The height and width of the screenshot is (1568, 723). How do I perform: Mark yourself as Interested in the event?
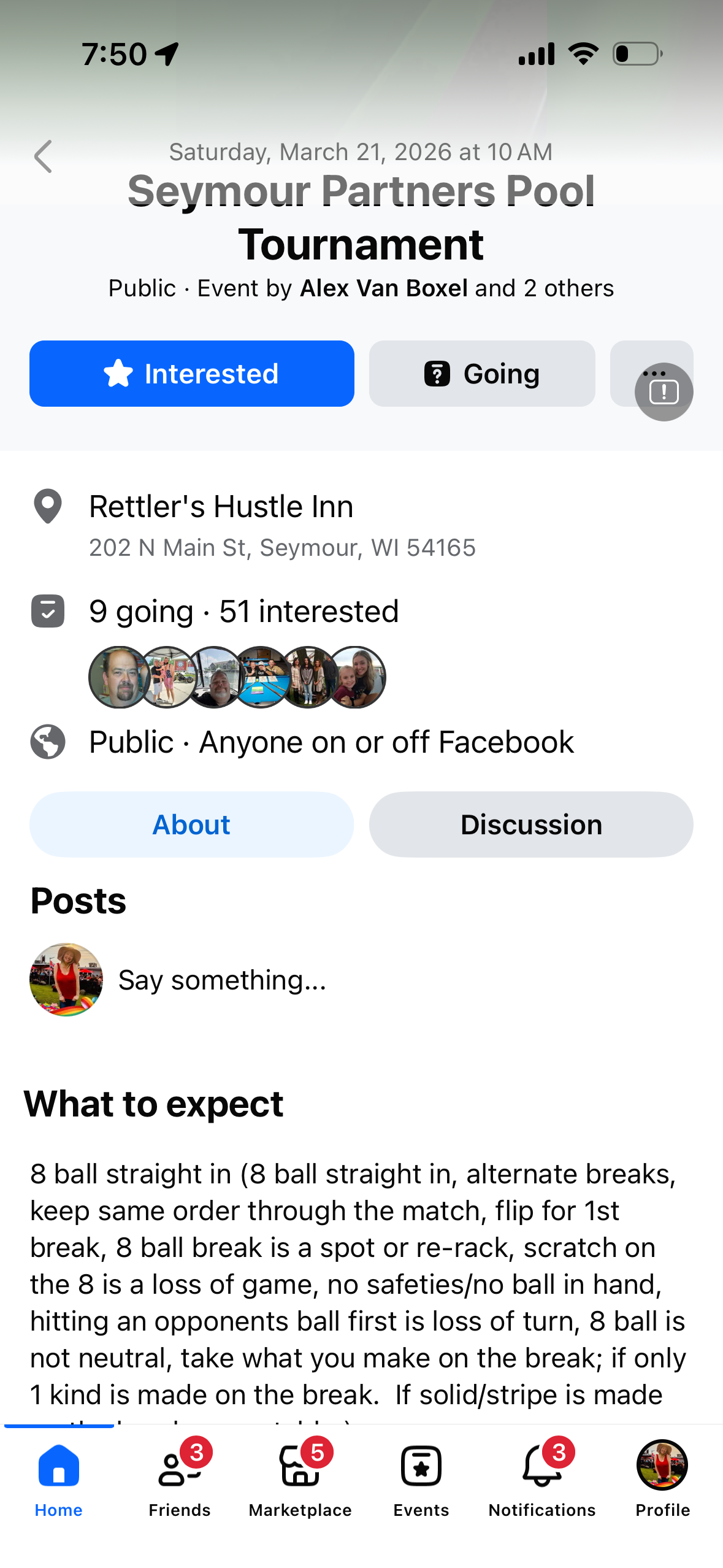coord(191,374)
